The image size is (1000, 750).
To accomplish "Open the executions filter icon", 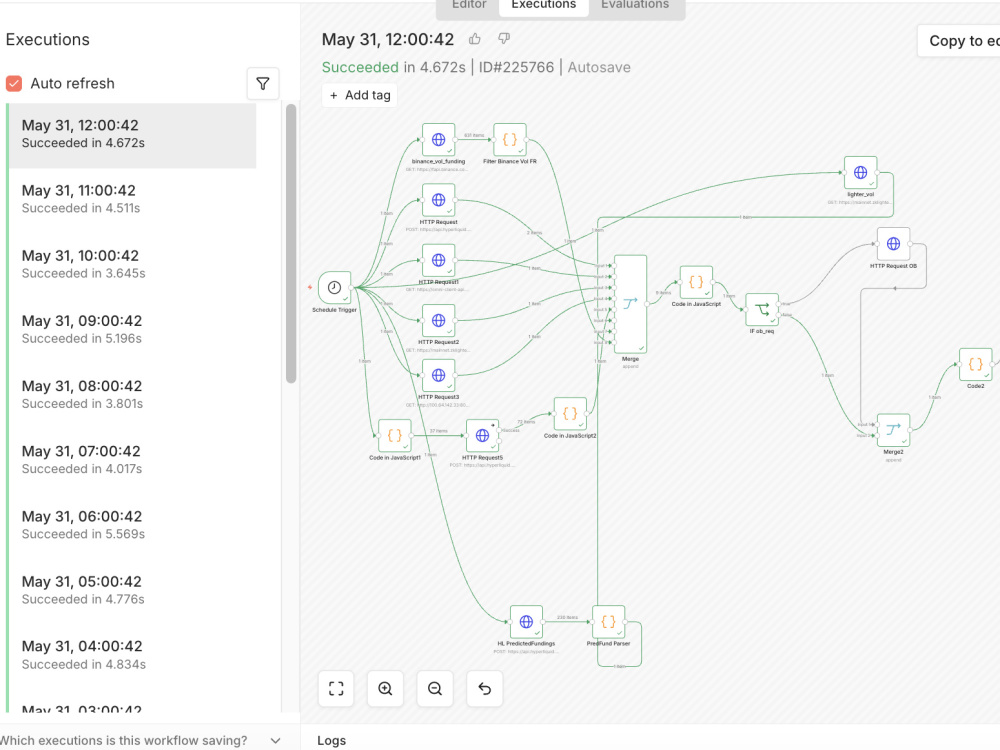I will (x=263, y=84).
